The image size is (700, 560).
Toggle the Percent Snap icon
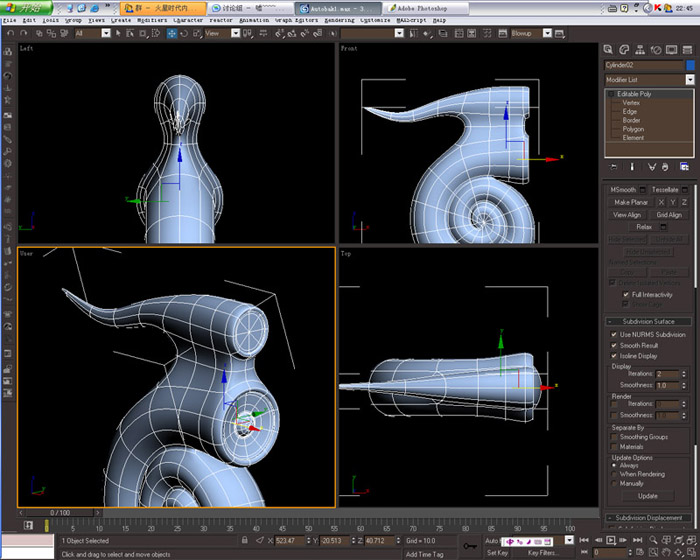tap(304, 33)
